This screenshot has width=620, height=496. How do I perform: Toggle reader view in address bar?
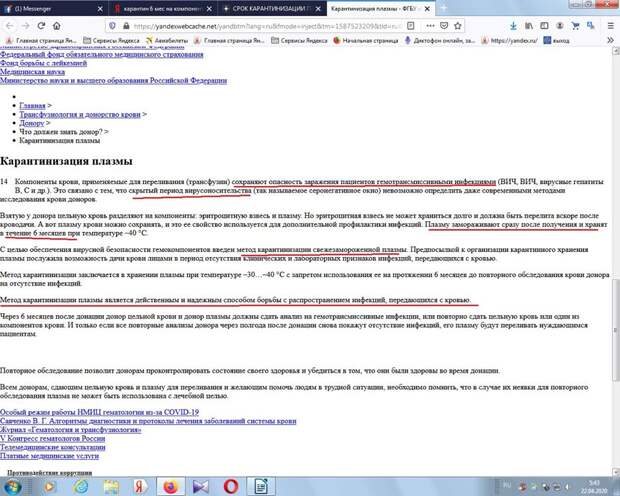[x=411, y=26]
